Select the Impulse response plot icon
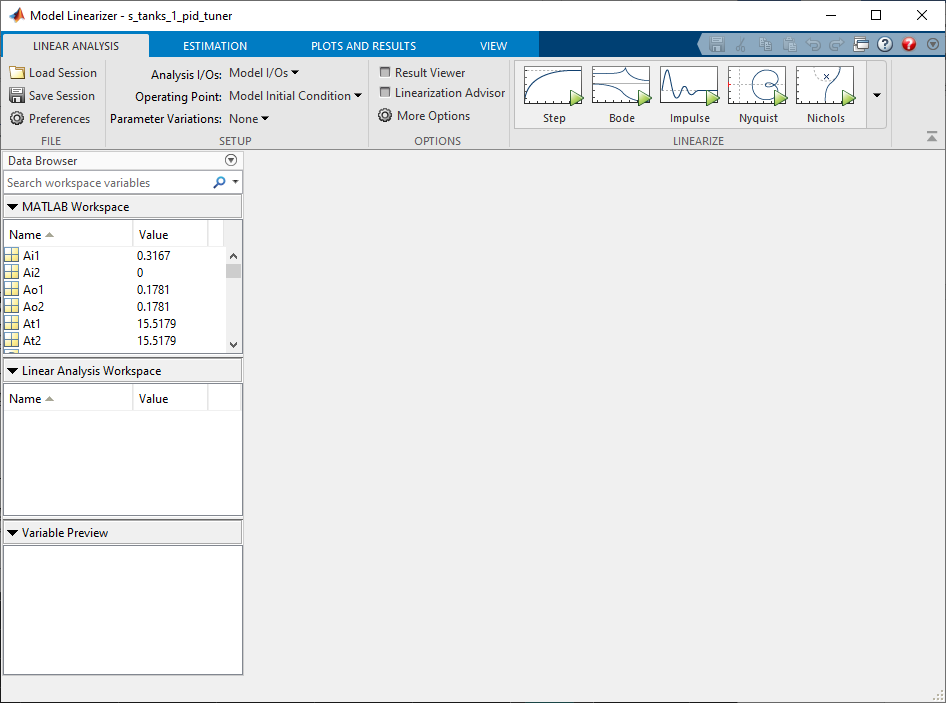 pos(689,86)
